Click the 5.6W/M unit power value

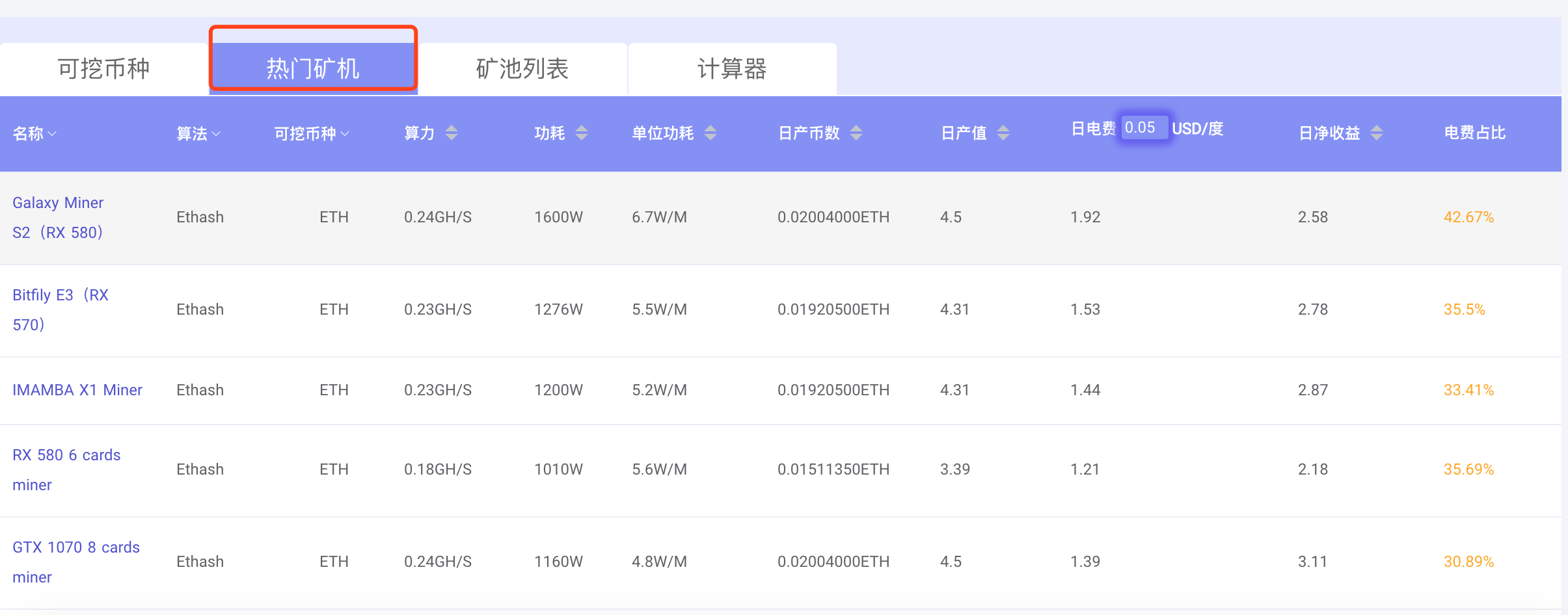tap(659, 469)
